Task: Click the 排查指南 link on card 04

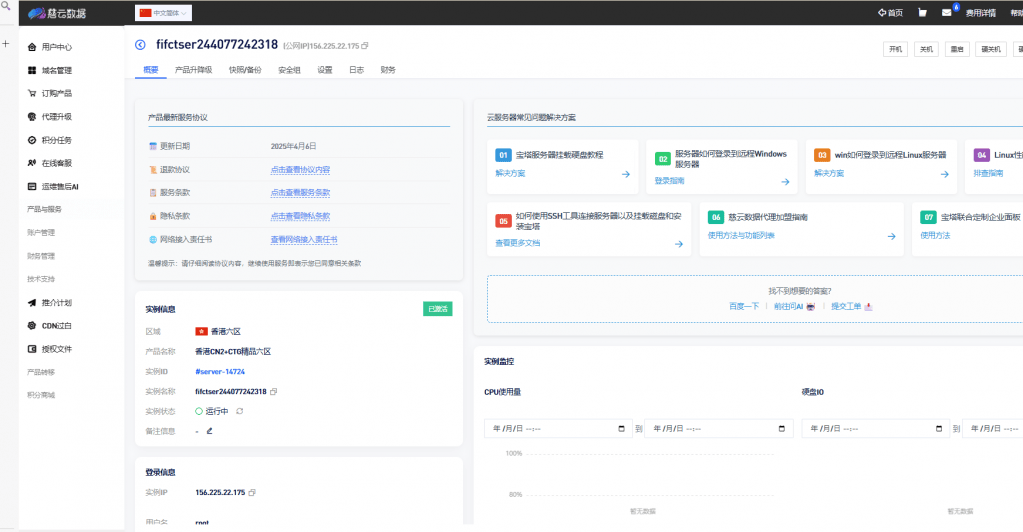Action: click(988, 174)
